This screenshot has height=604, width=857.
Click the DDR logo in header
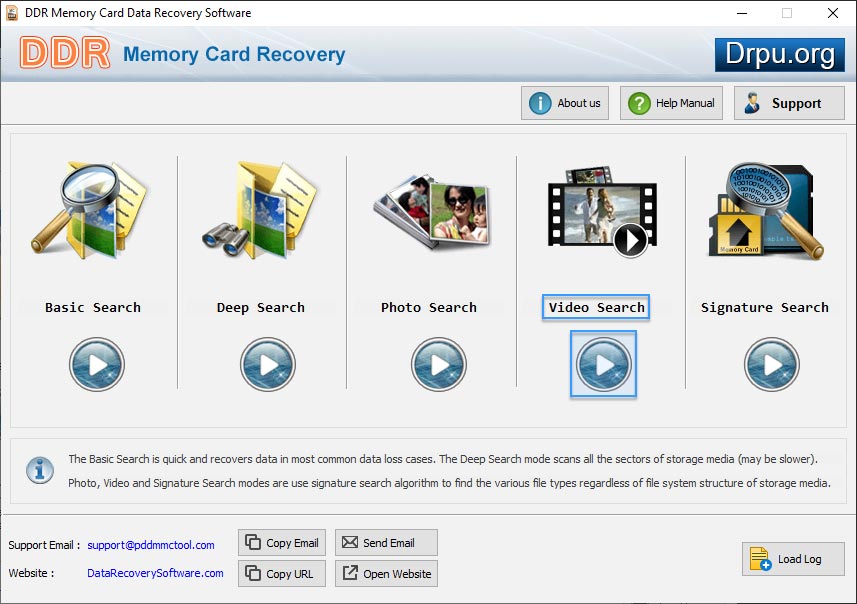[x=64, y=53]
